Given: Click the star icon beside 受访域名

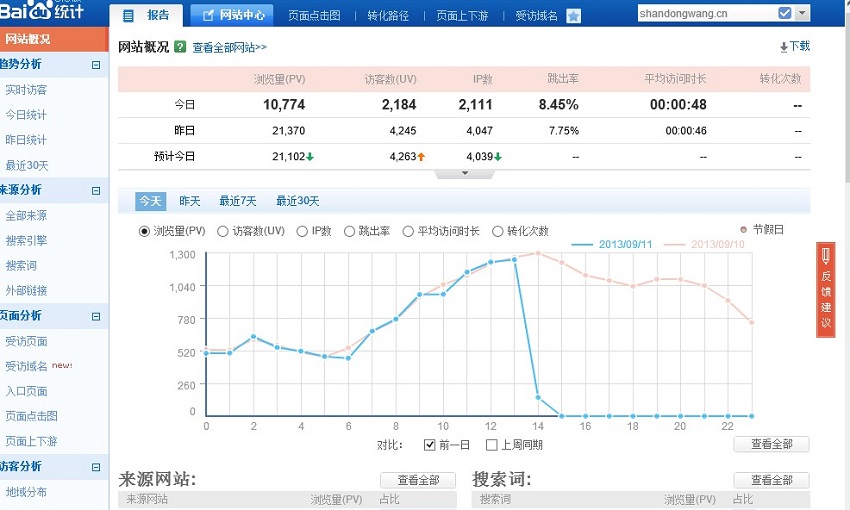Looking at the screenshot, I should [573, 16].
